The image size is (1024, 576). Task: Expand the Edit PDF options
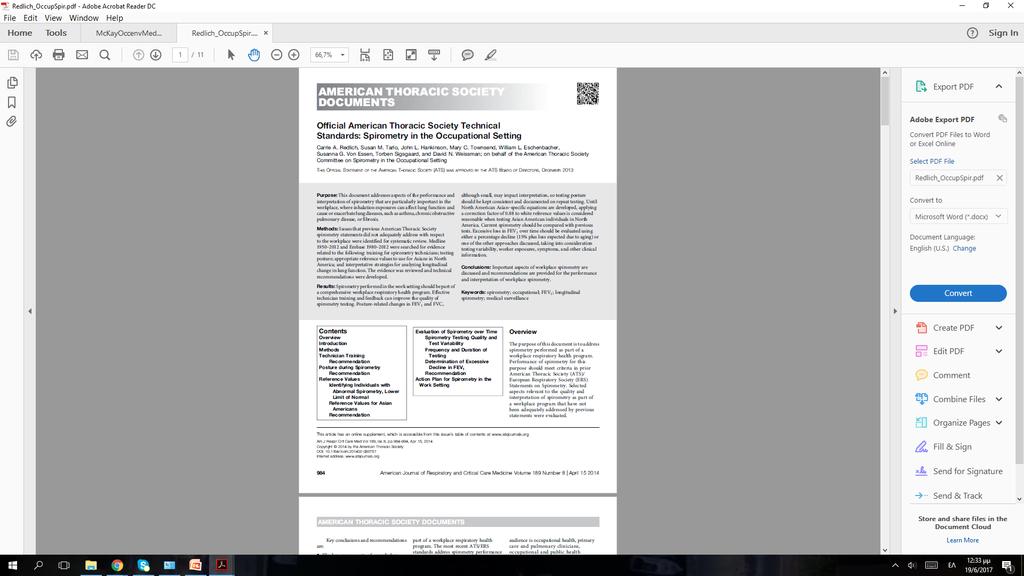(x=999, y=351)
